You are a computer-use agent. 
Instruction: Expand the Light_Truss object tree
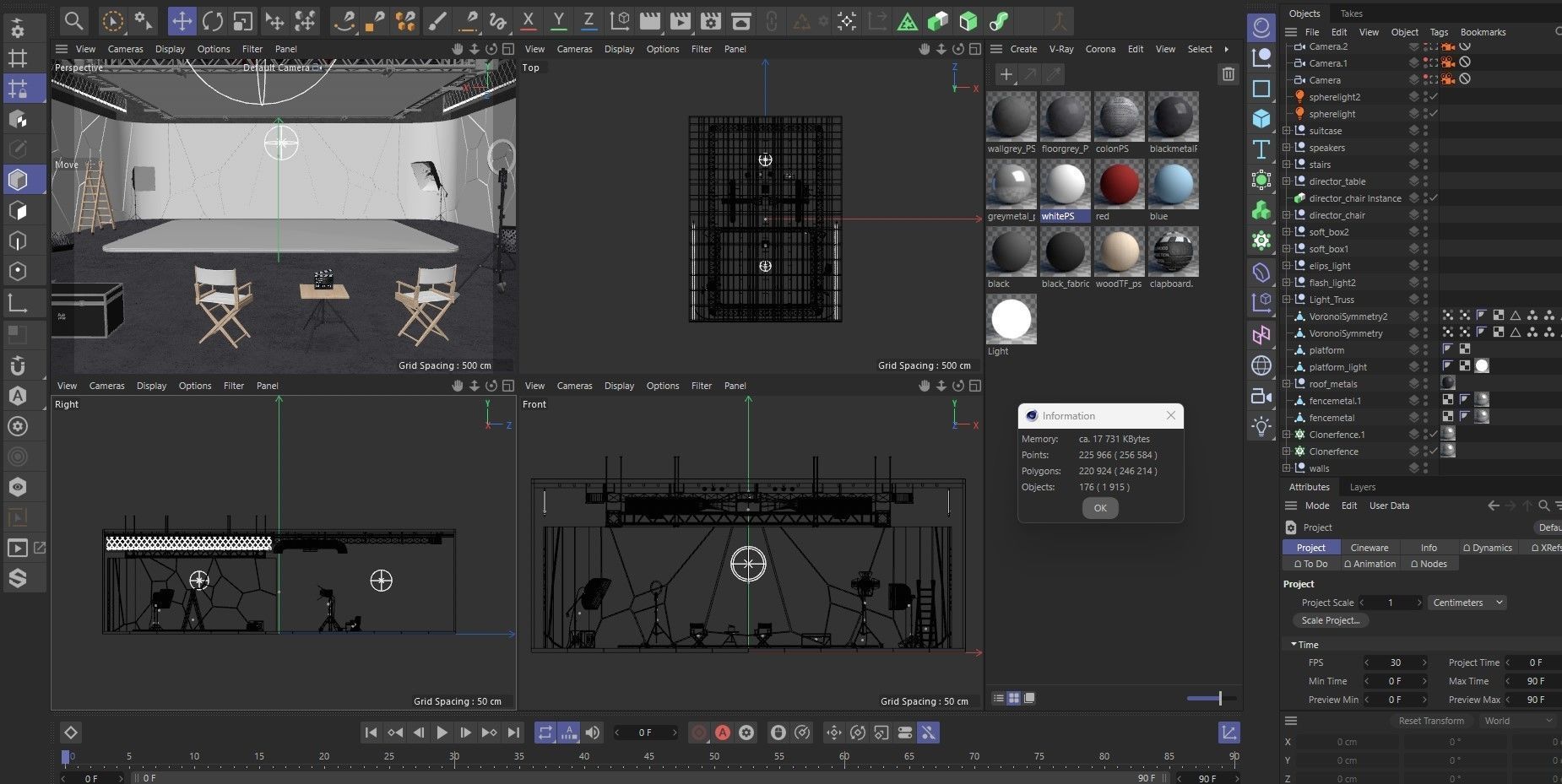(1286, 300)
